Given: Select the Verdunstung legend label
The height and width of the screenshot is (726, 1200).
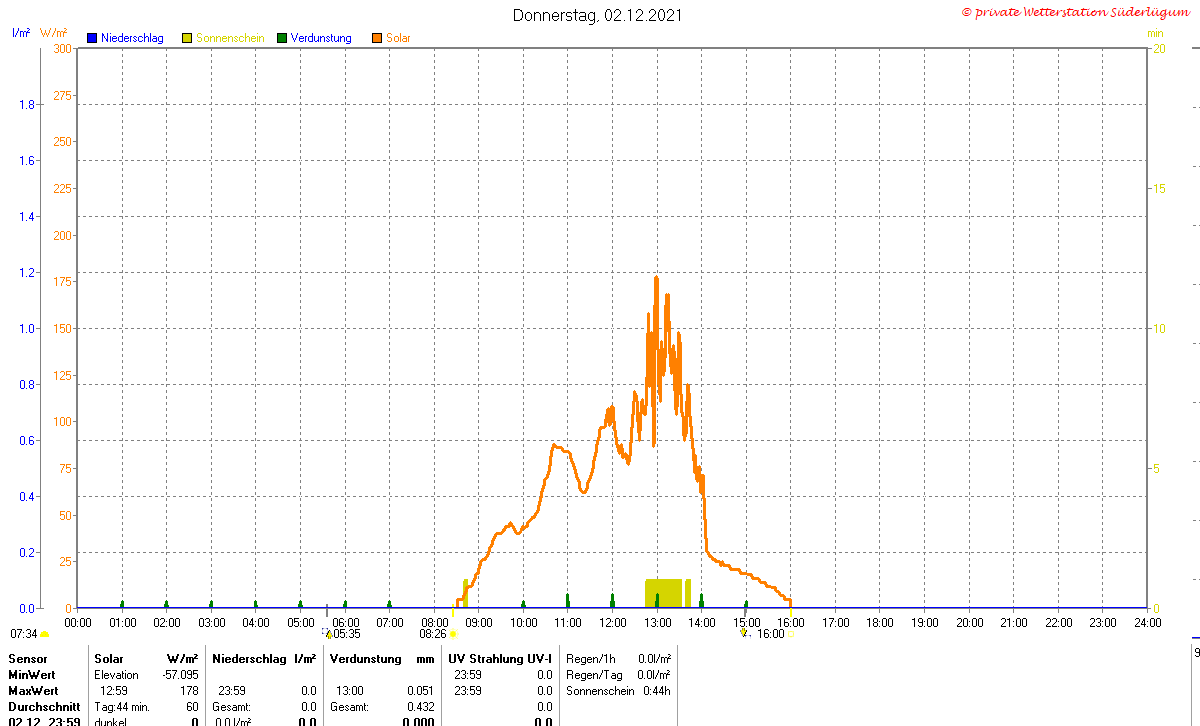Looking at the screenshot, I should point(321,38).
